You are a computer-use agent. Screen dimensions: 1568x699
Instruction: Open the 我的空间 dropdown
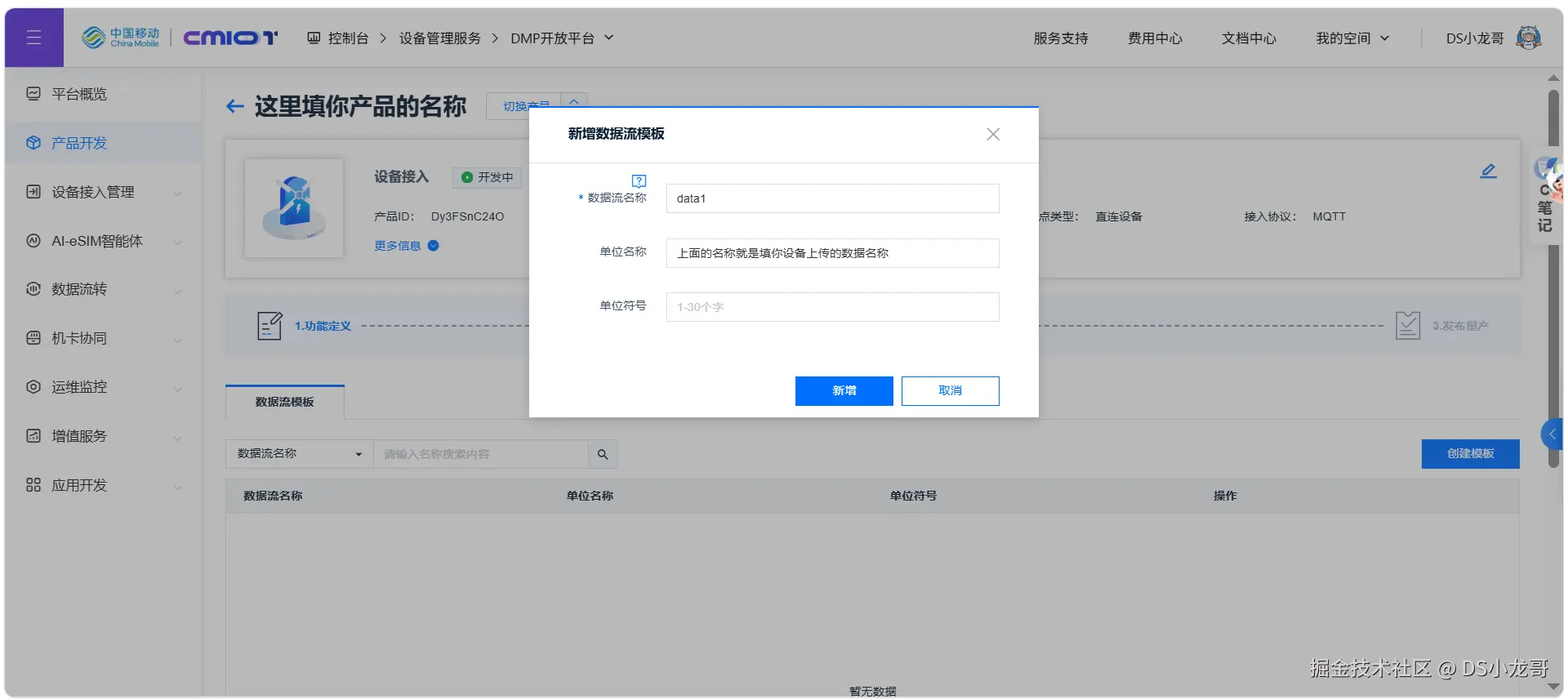[1352, 38]
